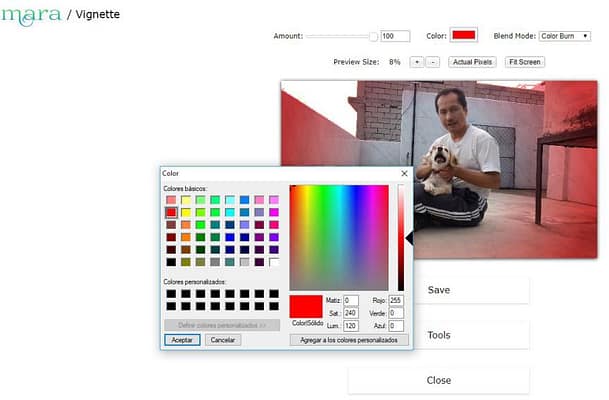Open the Tools menu button
Screen dimensions: 609x400
(438, 335)
